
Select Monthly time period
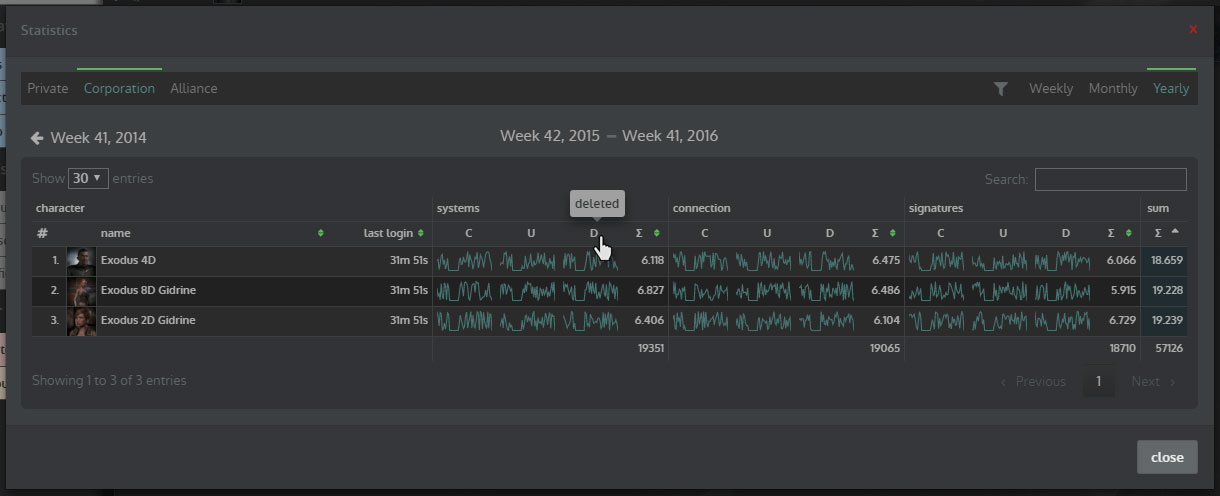click(1113, 89)
